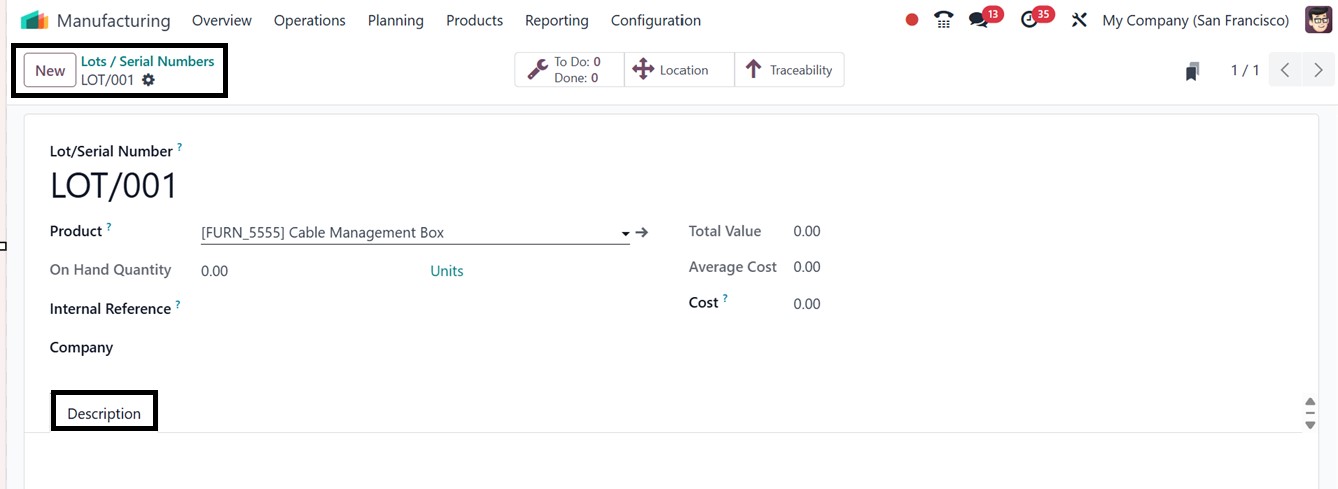
Task: Expand the Product dropdown arrow
Action: 625,233
